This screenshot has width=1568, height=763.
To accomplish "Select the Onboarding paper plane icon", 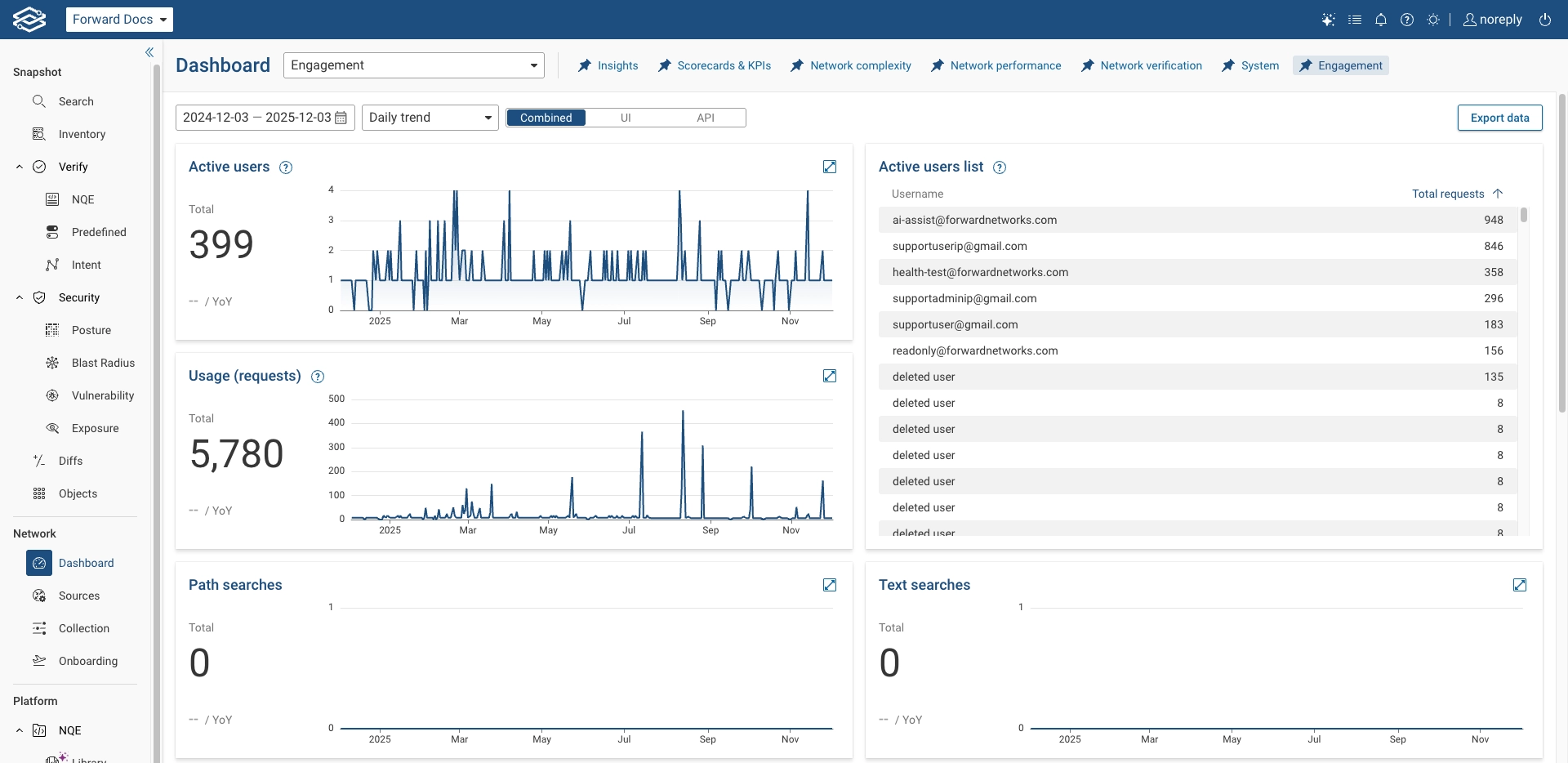I will tap(38, 661).
